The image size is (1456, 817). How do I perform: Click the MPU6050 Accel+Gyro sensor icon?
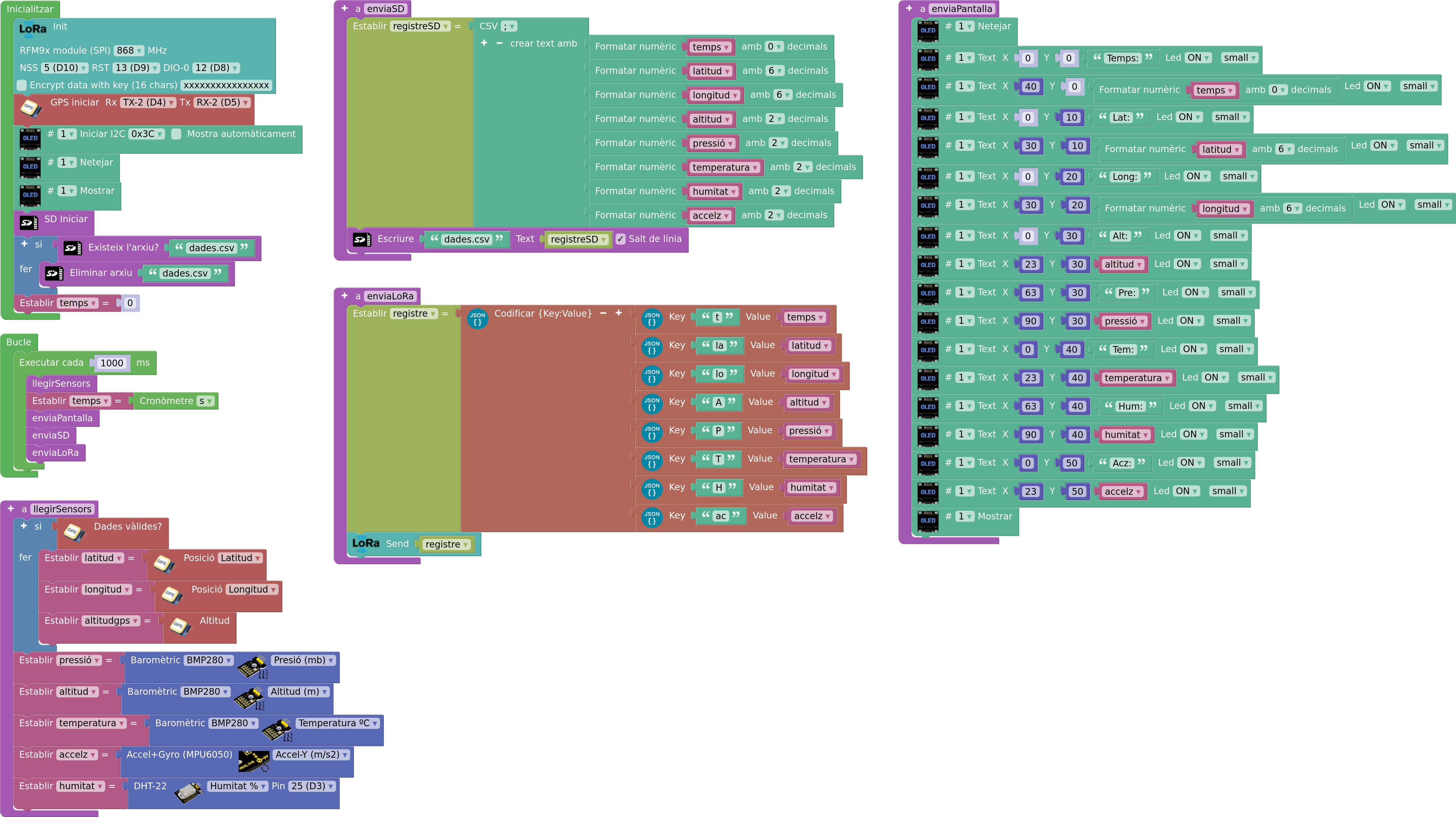pos(254,761)
